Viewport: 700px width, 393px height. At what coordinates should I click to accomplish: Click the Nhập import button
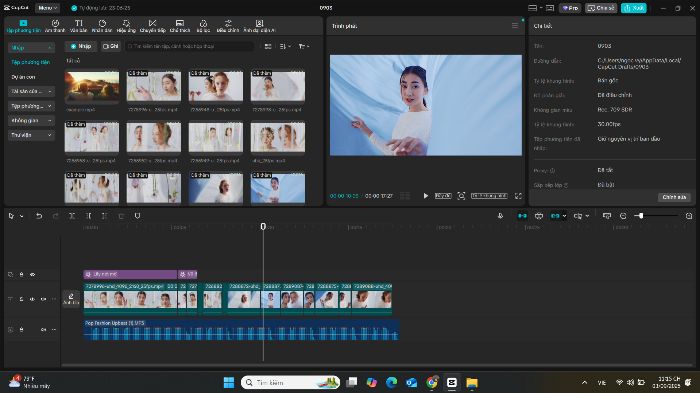pos(81,46)
